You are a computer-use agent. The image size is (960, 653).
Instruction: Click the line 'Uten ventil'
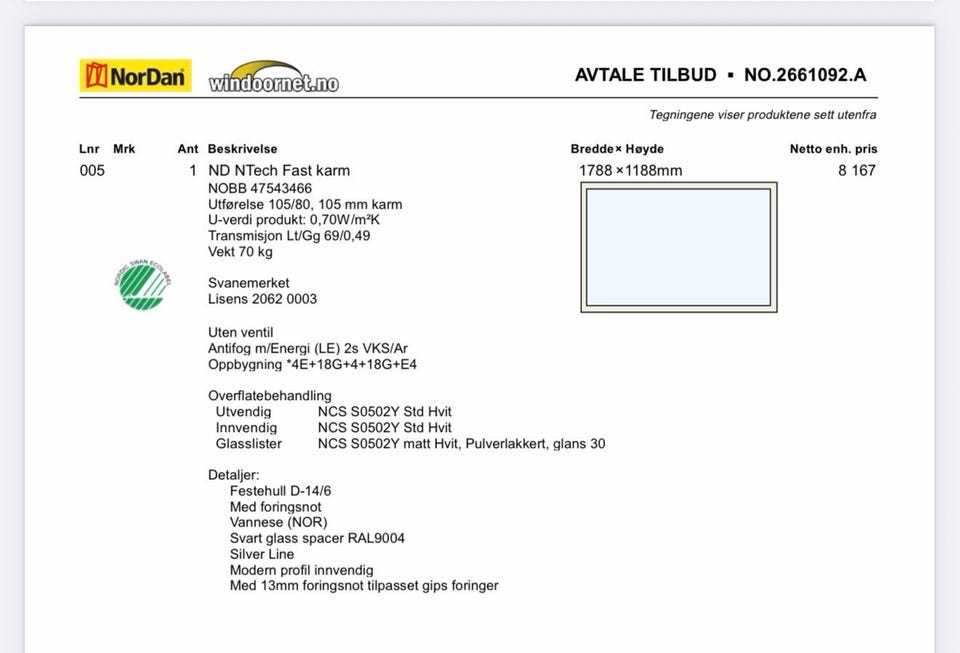pyautogui.click(x=241, y=332)
